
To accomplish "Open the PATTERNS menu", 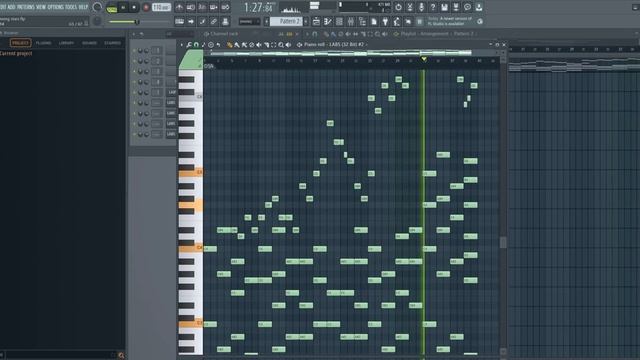I will [25, 7].
